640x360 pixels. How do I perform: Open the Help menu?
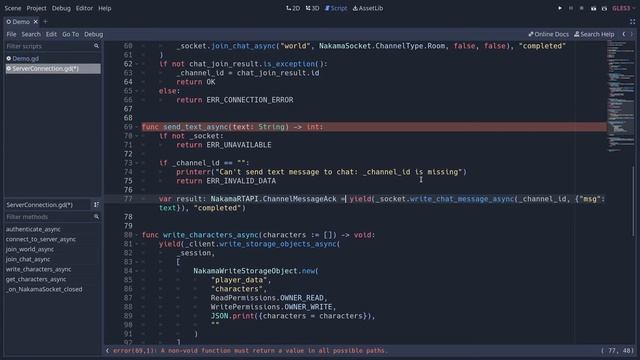pos(104,8)
